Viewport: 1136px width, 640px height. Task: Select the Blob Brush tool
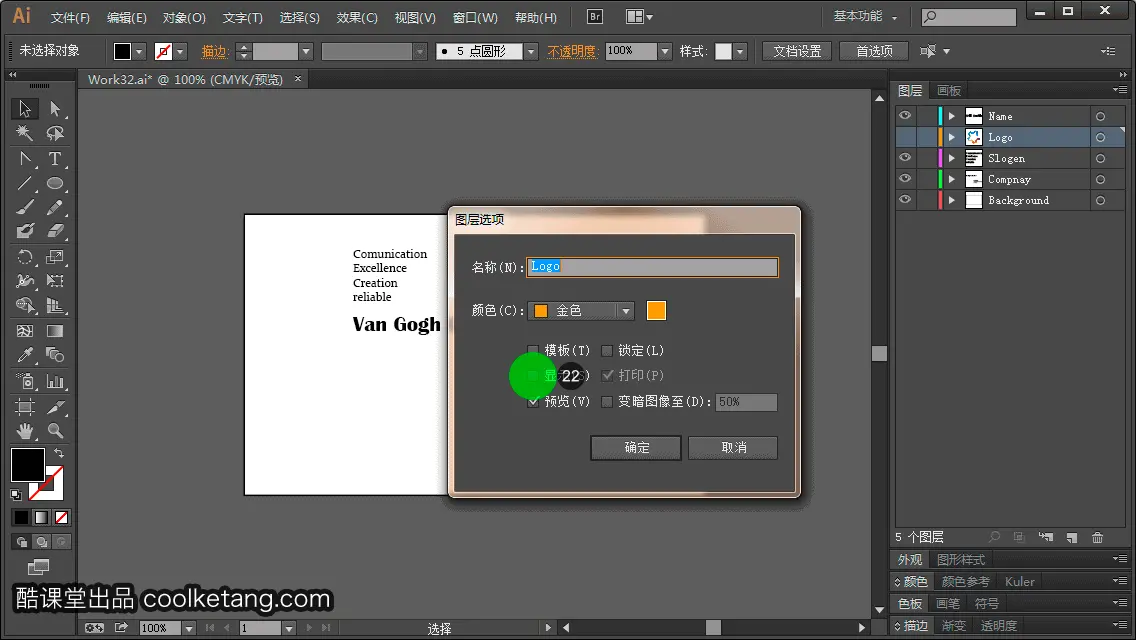pos(25,232)
